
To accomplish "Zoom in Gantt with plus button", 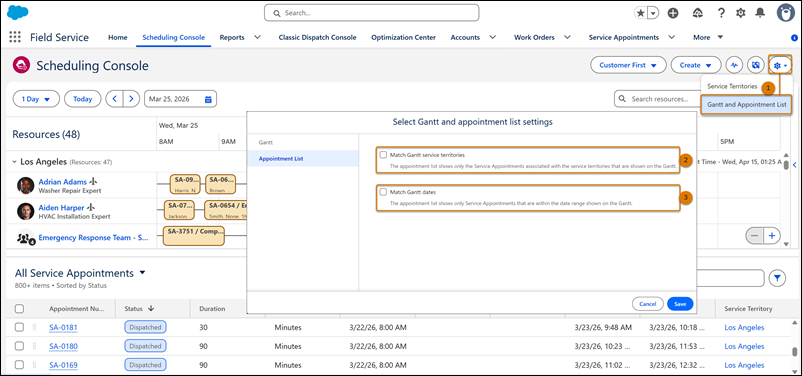I will tap(772, 236).
